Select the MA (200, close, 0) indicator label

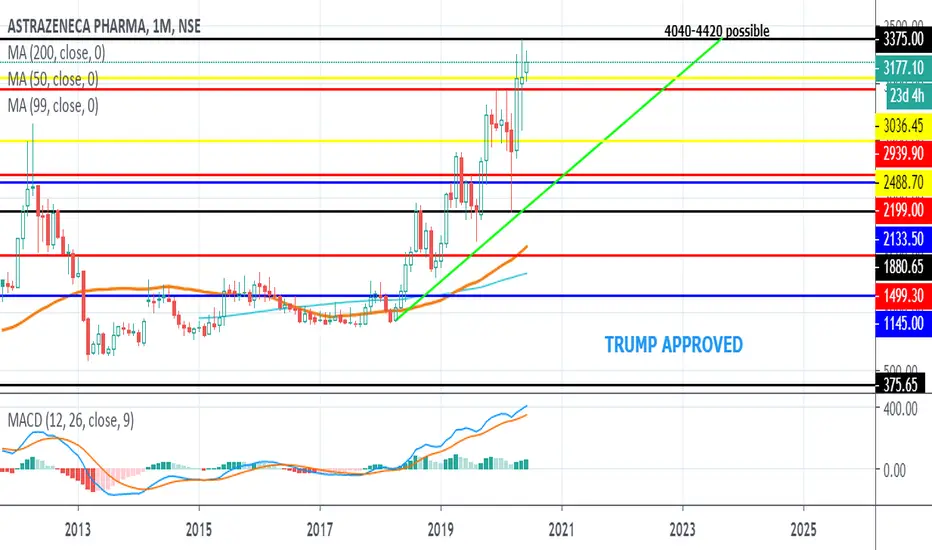[56, 53]
